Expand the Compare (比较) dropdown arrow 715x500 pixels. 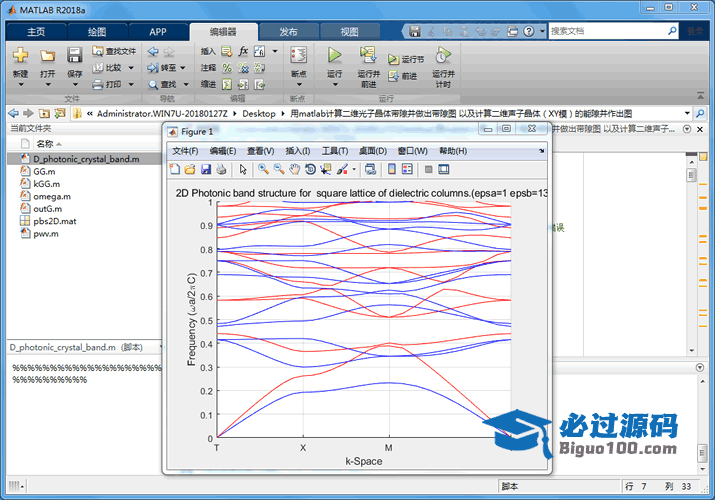[131, 68]
